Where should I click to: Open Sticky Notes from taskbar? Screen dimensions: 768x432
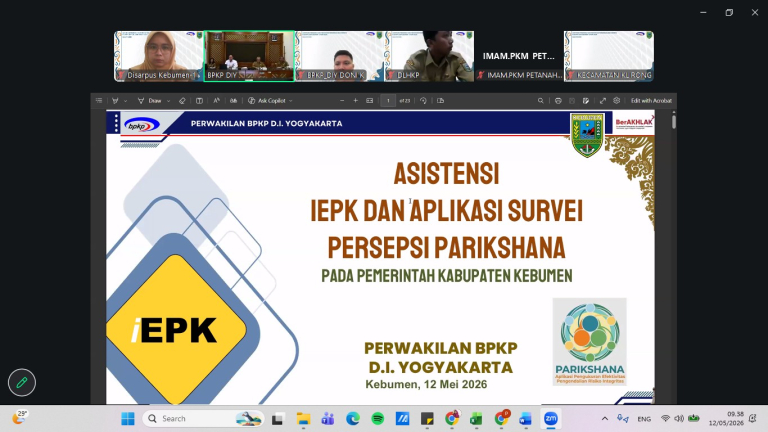point(427,419)
